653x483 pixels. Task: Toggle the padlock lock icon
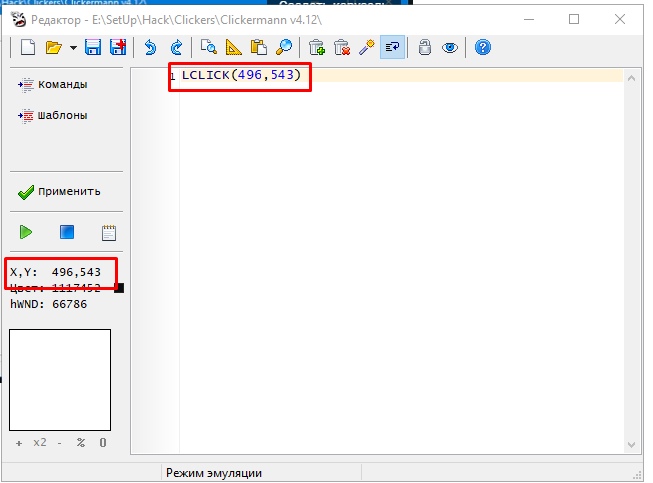(425, 47)
